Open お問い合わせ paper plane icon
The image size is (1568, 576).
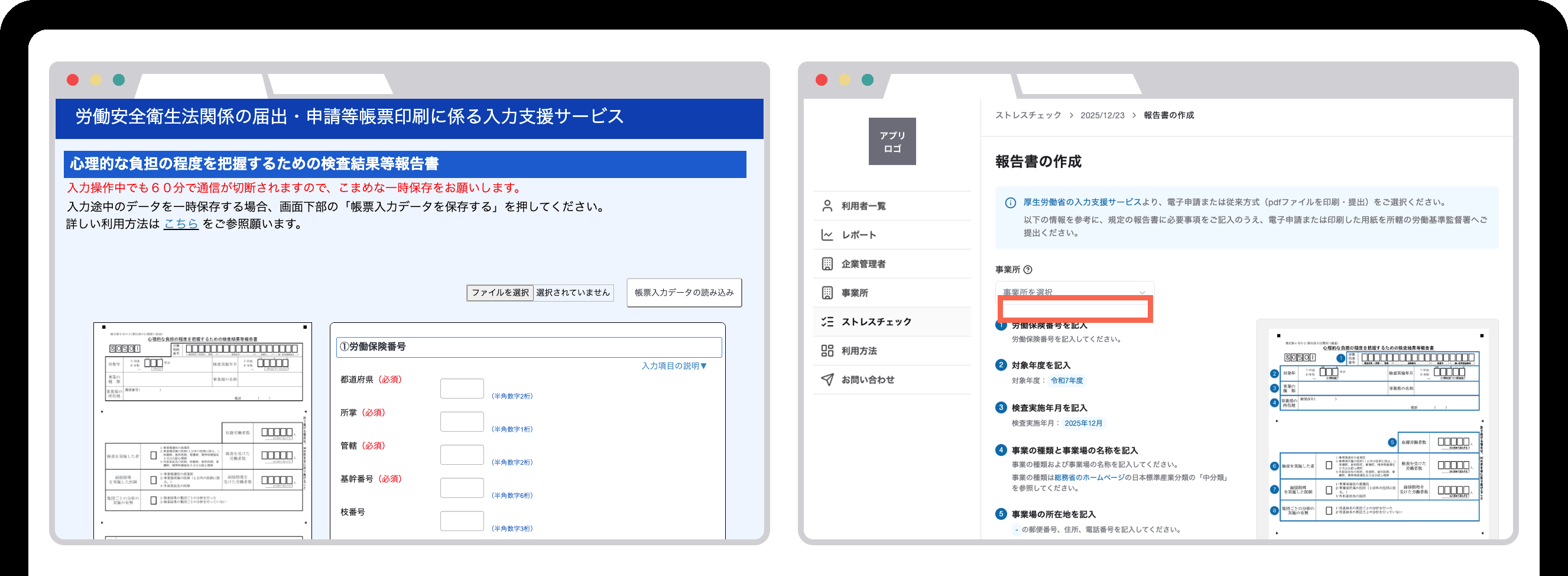pos(827,379)
